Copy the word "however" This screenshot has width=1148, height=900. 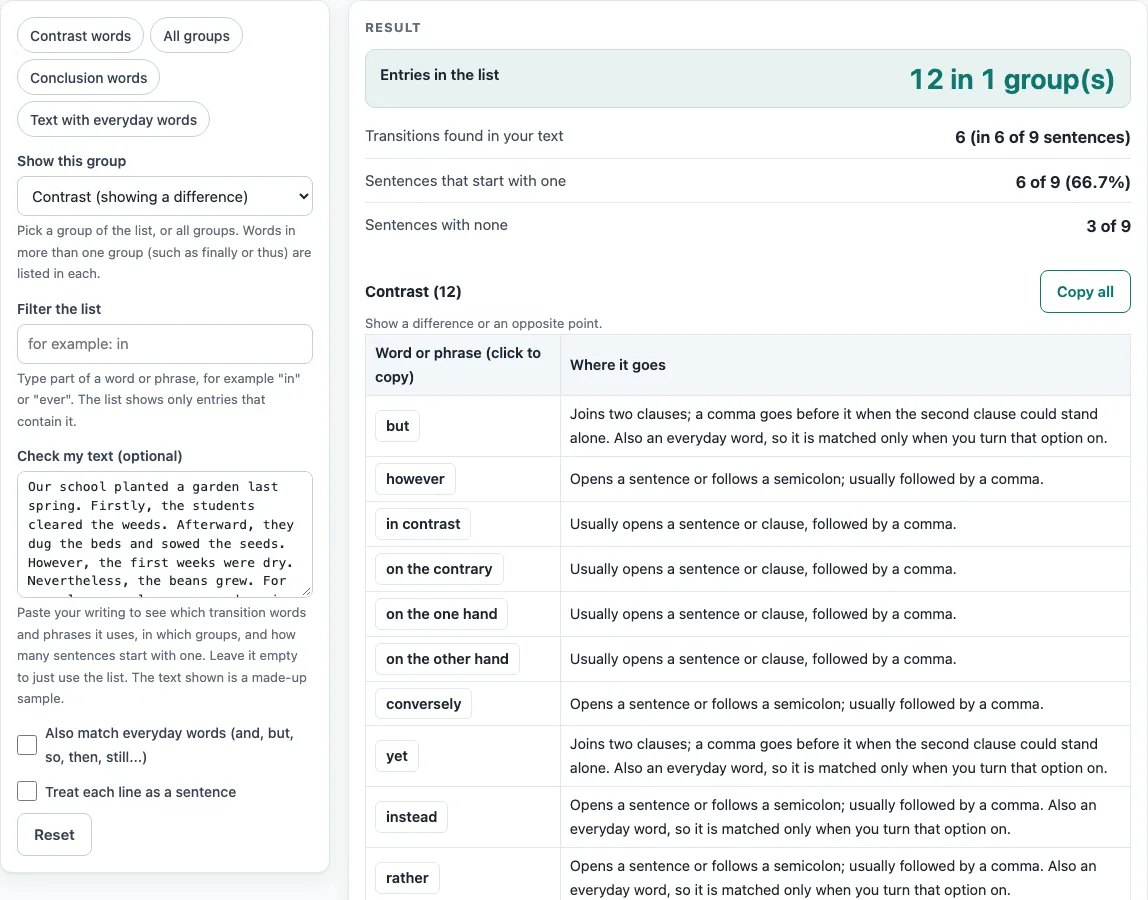point(415,479)
